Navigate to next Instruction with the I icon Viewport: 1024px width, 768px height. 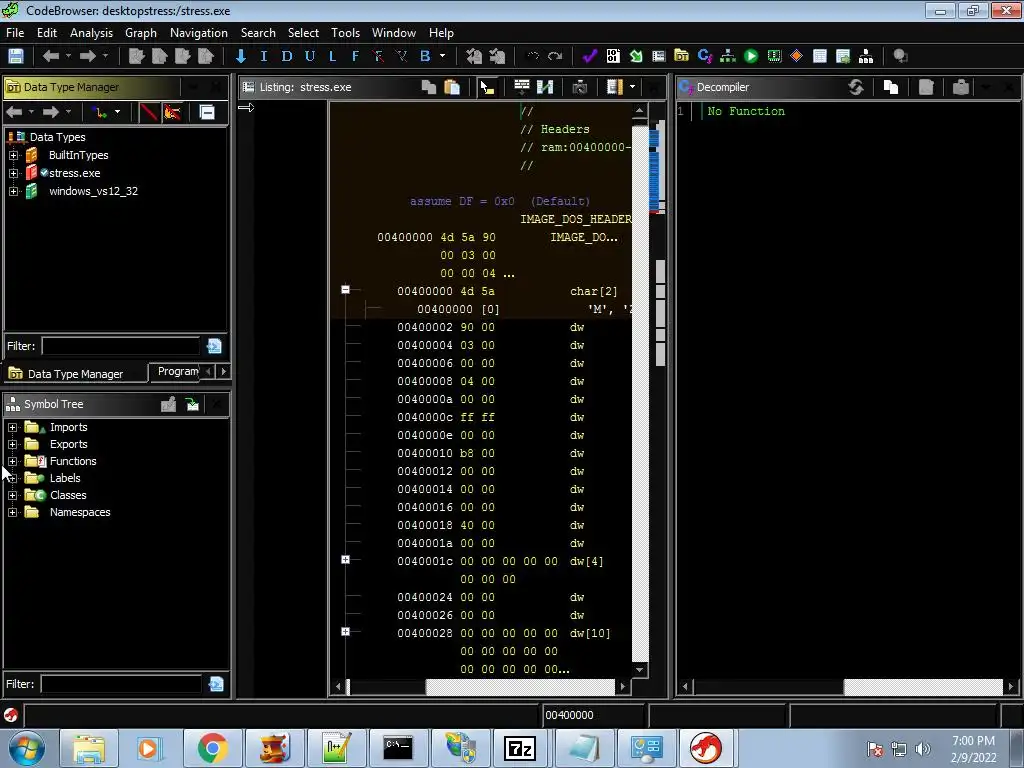click(x=264, y=56)
